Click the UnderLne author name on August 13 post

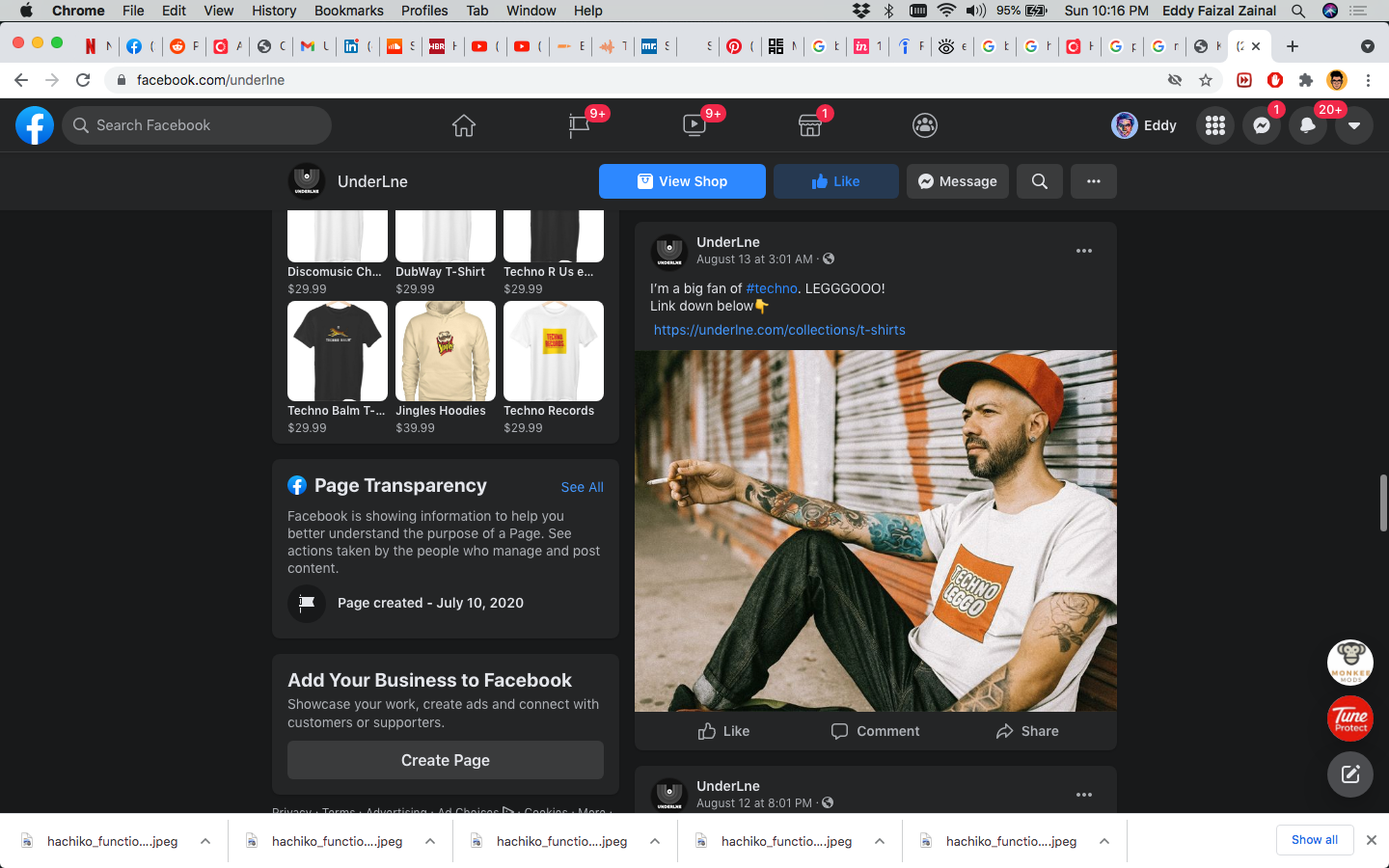pos(728,242)
